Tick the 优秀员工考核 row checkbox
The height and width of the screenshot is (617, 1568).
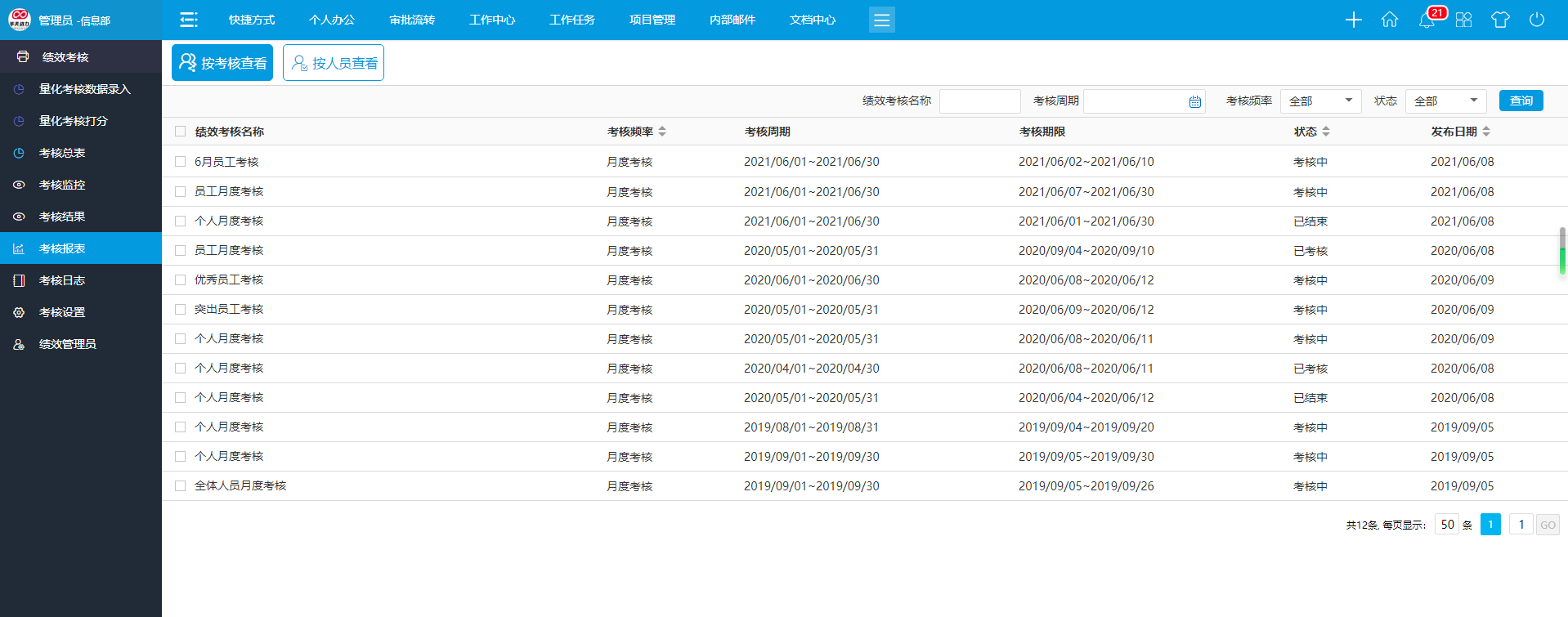pos(181,279)
